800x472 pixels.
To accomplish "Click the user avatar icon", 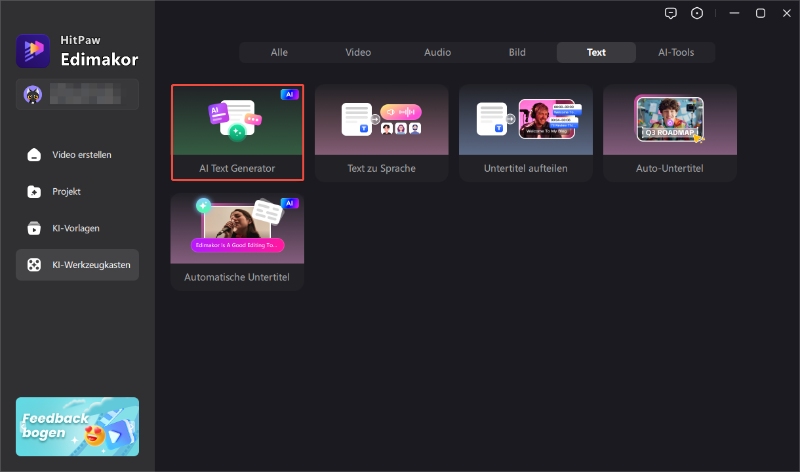I will 33,94.
